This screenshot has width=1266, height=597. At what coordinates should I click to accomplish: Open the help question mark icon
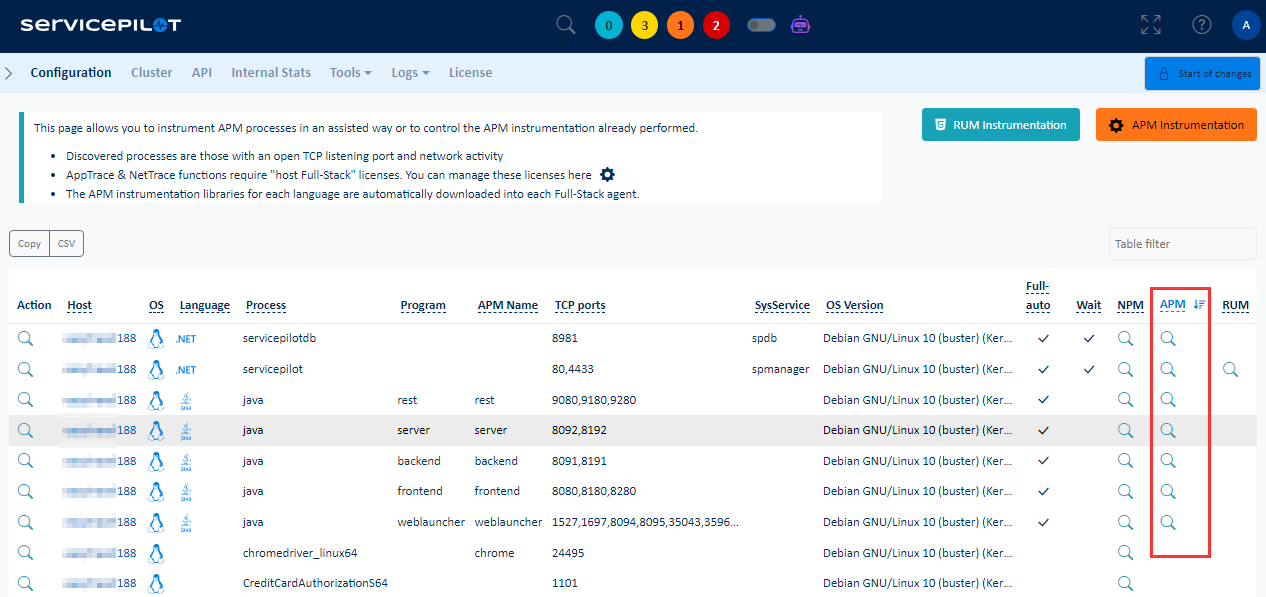click(x=1201, y=25)
